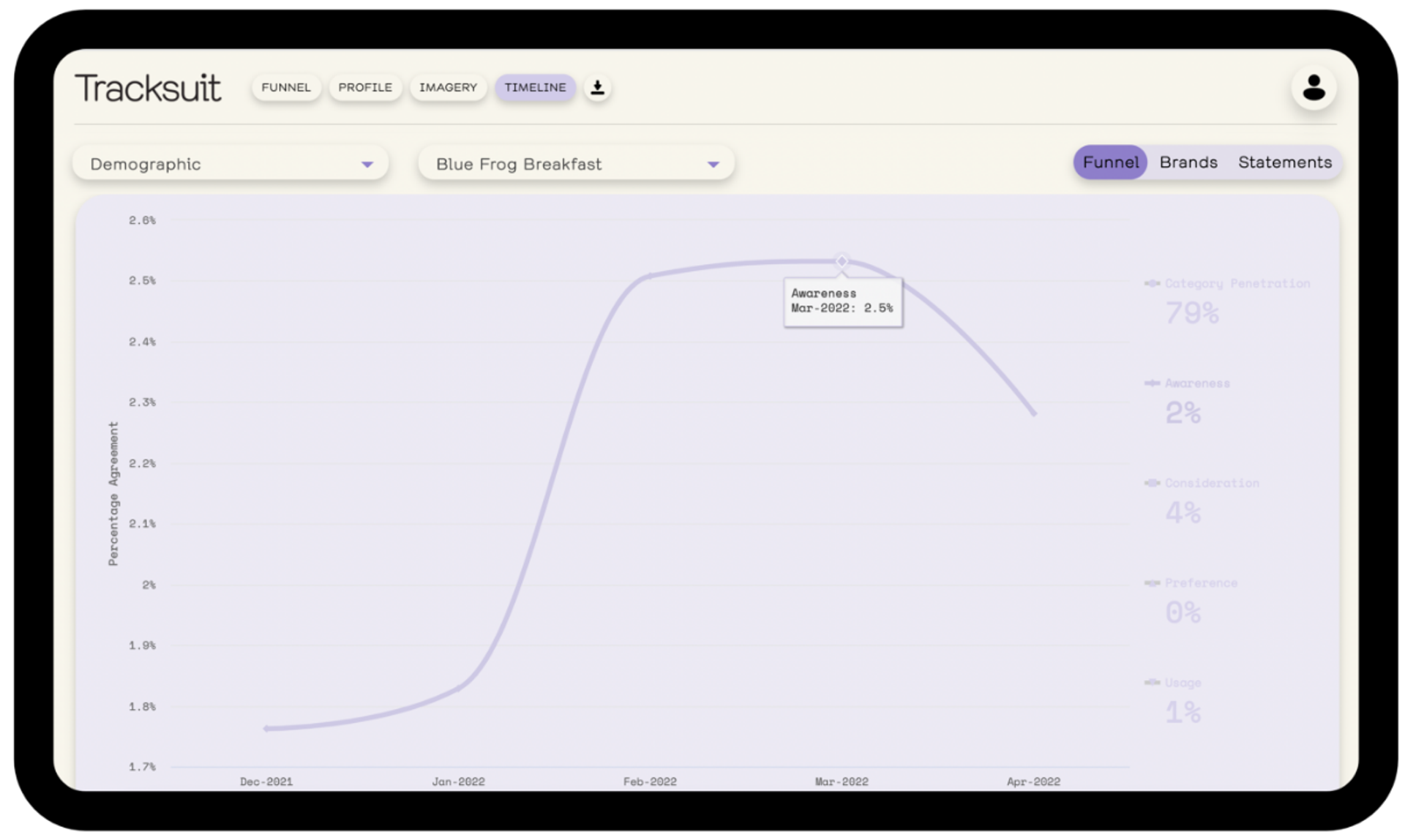Click the Feb-2022 axis label

pyautogui.click(x=650, y=781)
